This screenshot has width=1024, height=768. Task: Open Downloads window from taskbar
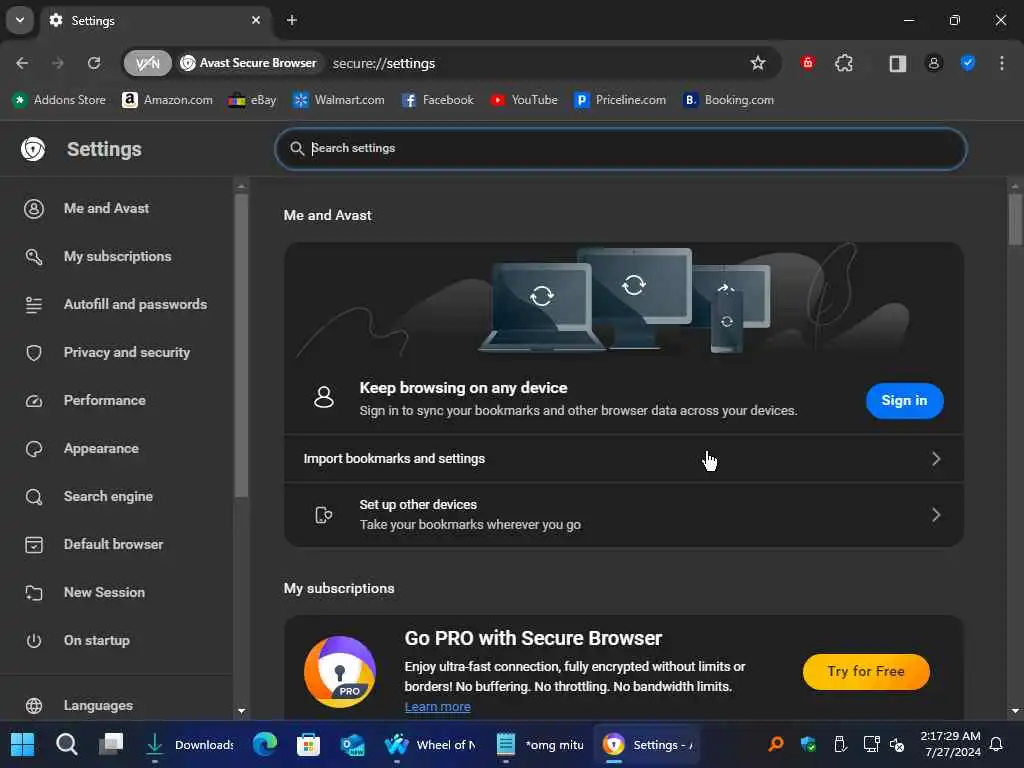point(188,744)
